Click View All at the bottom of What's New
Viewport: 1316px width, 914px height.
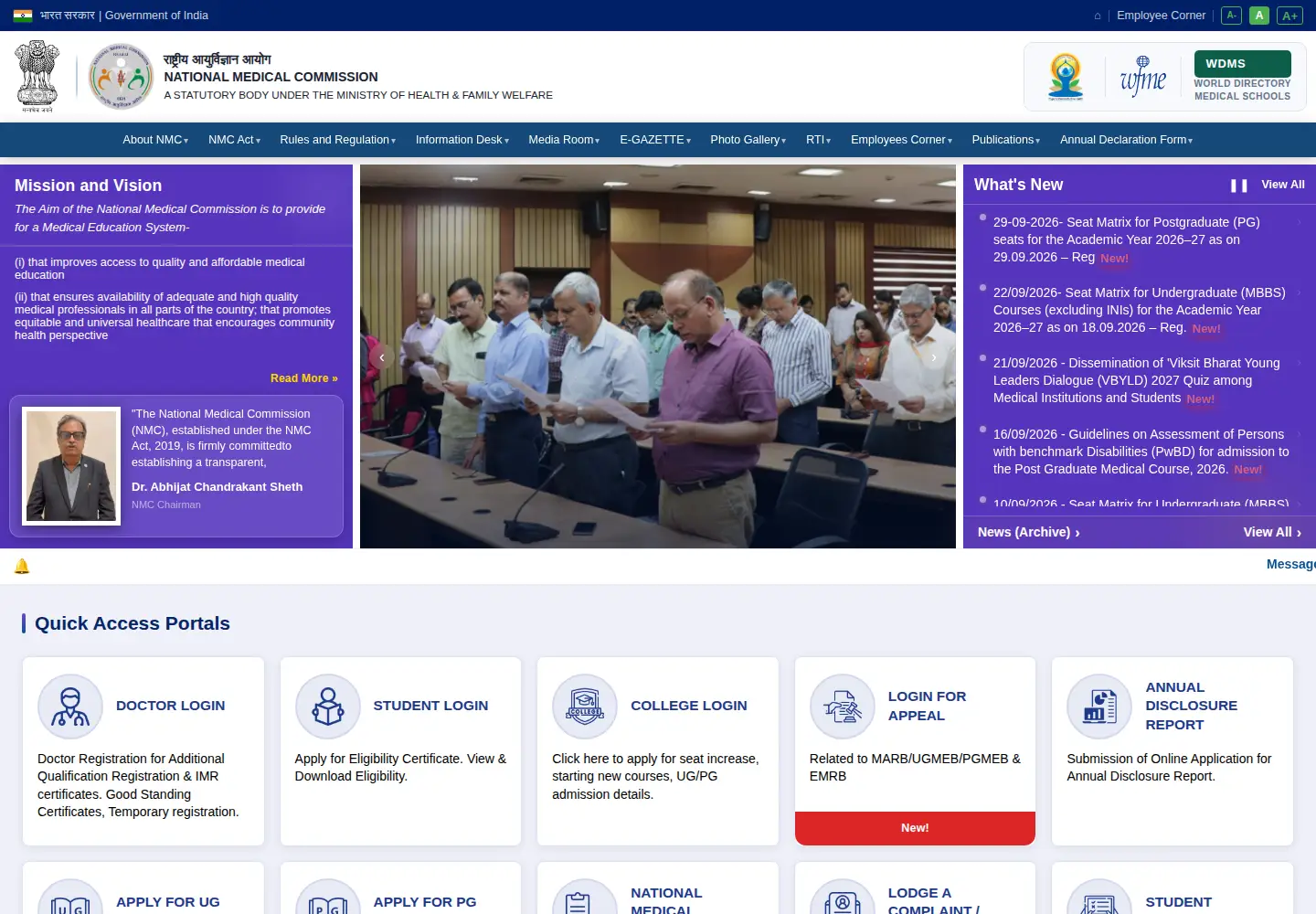[x=1272, y=532]
